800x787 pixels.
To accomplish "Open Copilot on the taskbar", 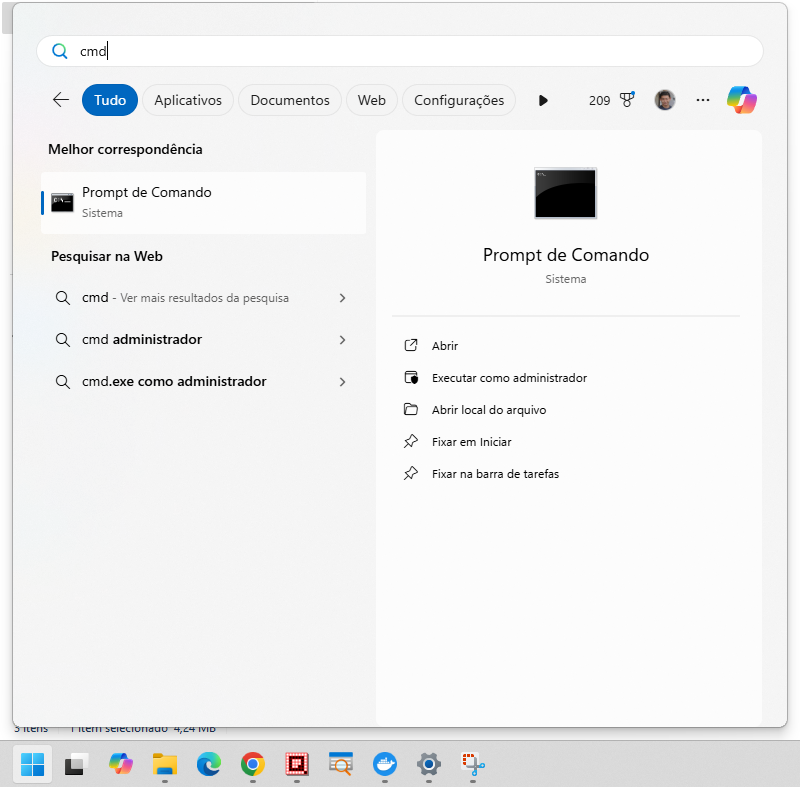I will tap(121, 764).
